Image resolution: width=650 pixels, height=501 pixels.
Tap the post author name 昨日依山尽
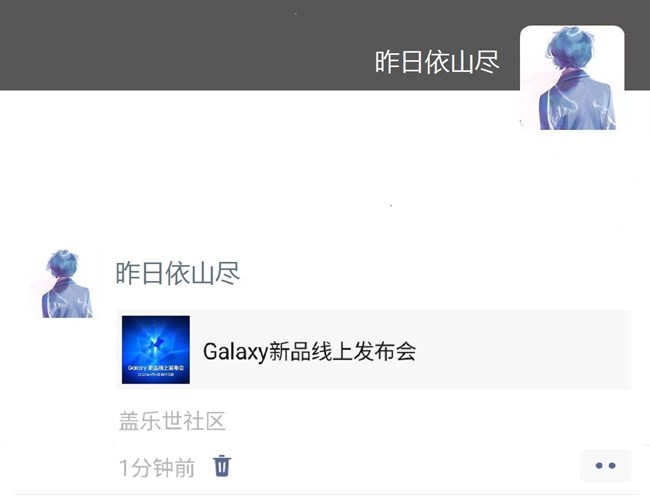(x=177, y=273)
